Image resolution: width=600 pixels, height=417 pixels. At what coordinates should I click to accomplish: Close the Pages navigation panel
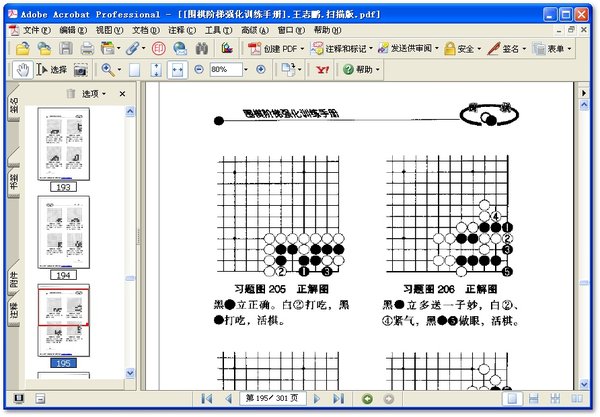[122, 94]
